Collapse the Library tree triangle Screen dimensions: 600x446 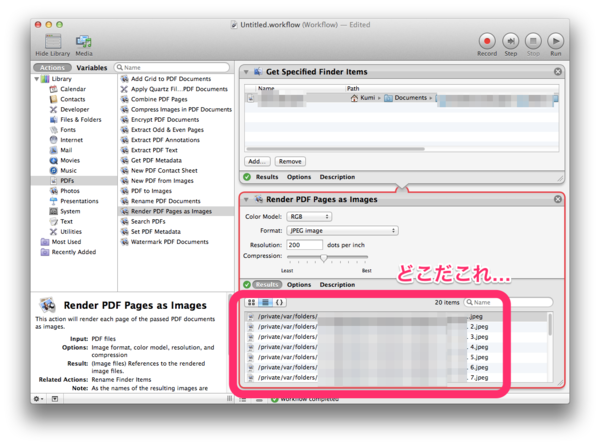point(37,79)
